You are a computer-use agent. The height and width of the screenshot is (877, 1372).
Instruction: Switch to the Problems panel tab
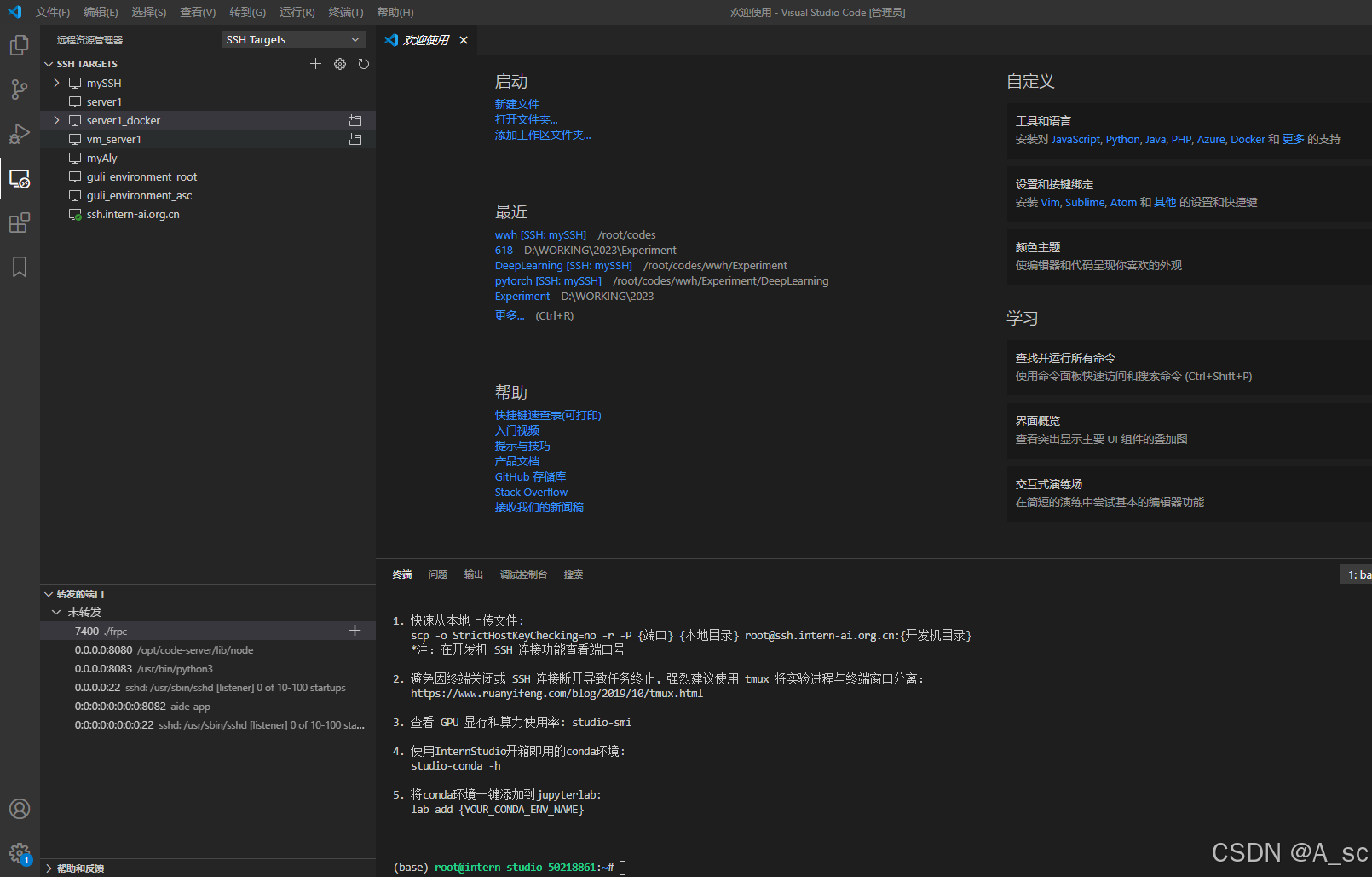[x=438, y=574]
